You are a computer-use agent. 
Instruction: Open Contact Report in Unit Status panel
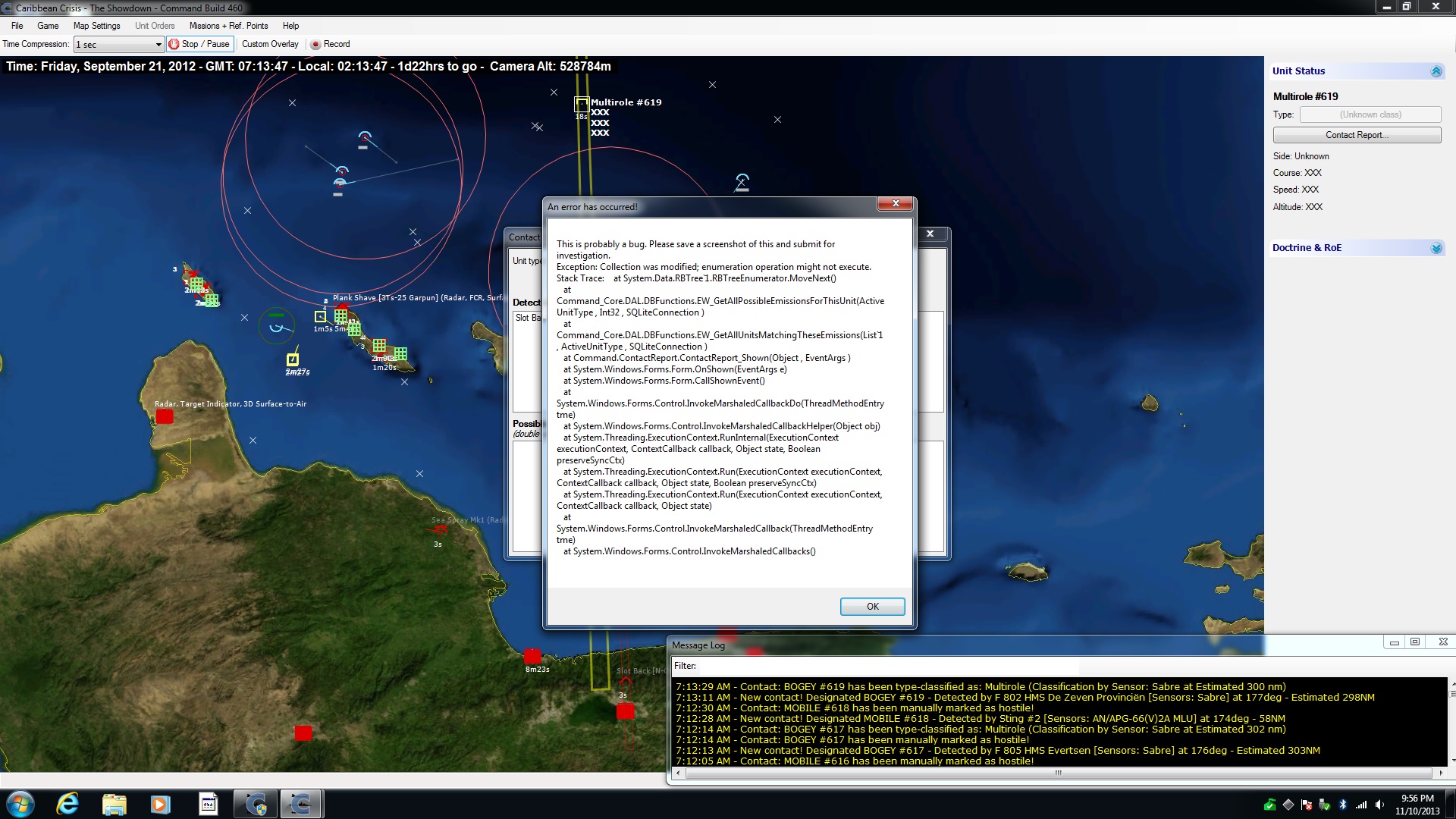pyautogui.click(x=1357, y=135)
